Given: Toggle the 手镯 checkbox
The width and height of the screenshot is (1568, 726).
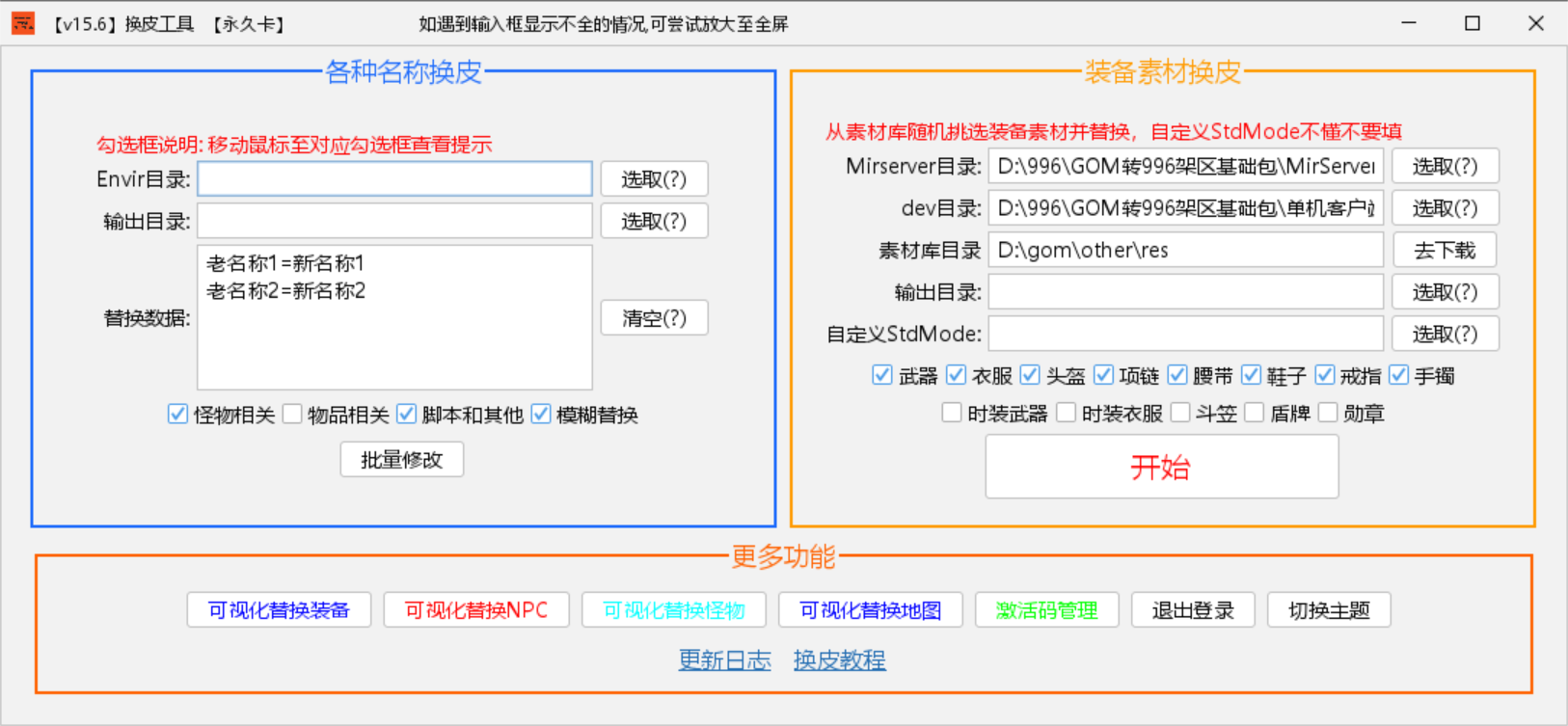Looking at the screenshot, I should (1398, 374).
